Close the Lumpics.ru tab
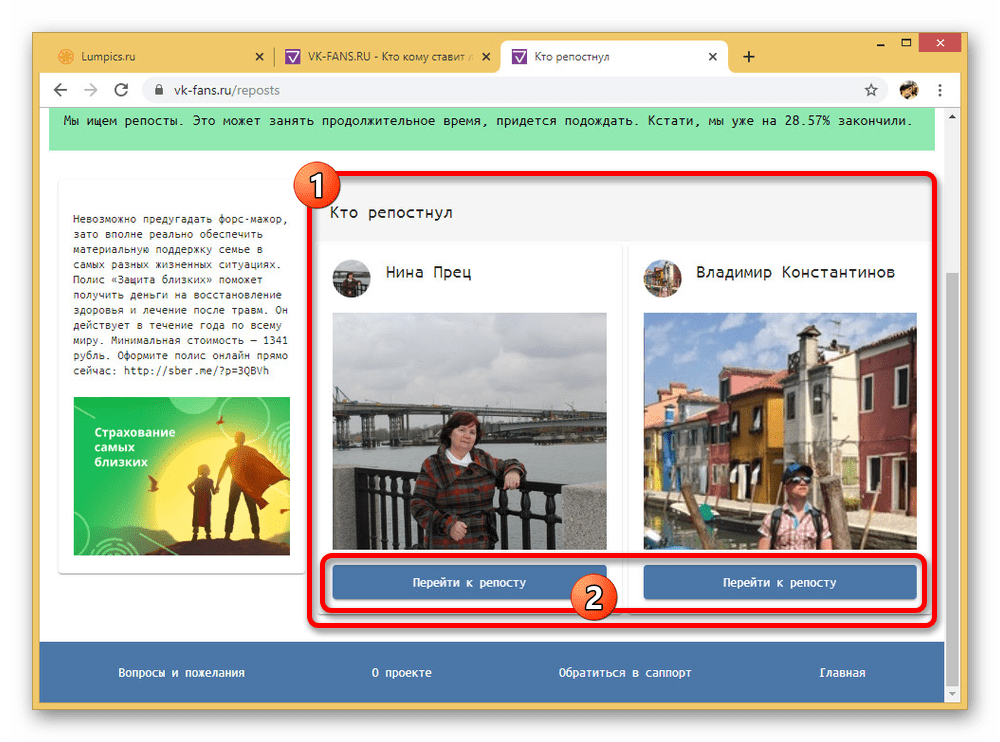The image size is (1000, 742). click(259, 57)
